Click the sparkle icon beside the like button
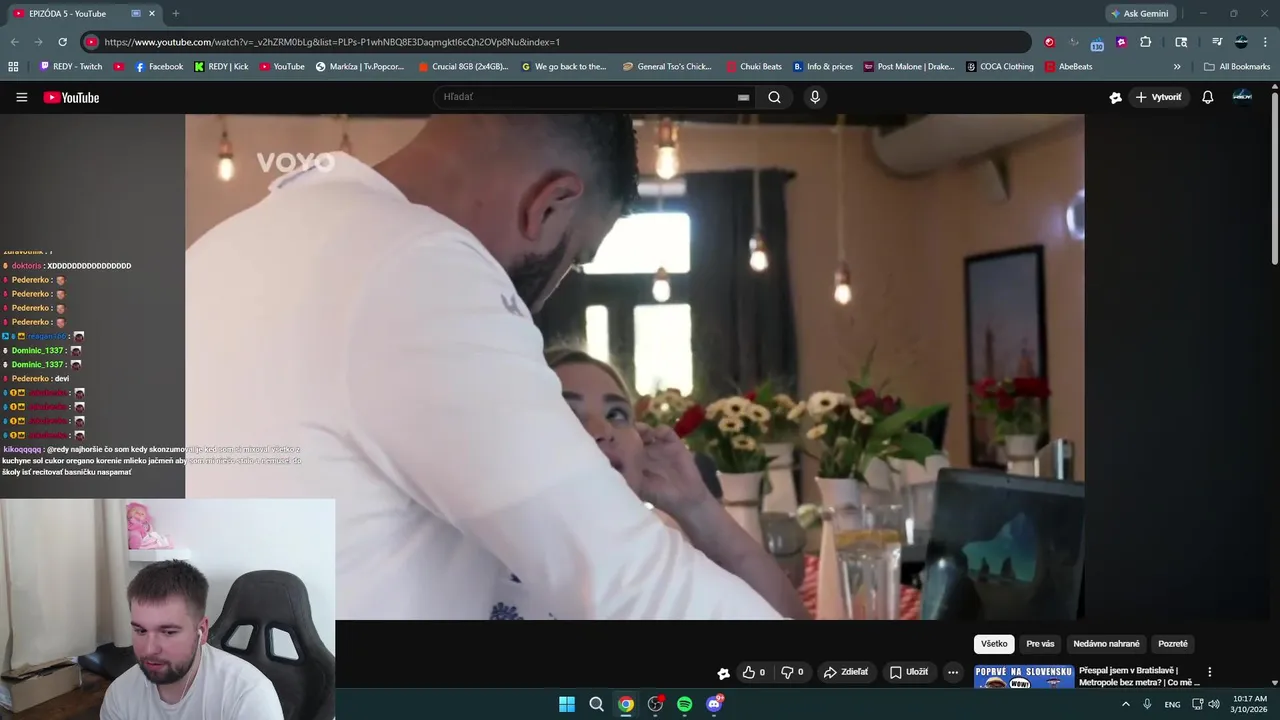Image resolution: width=1280 pixels, height=720 pixels. 724,673
